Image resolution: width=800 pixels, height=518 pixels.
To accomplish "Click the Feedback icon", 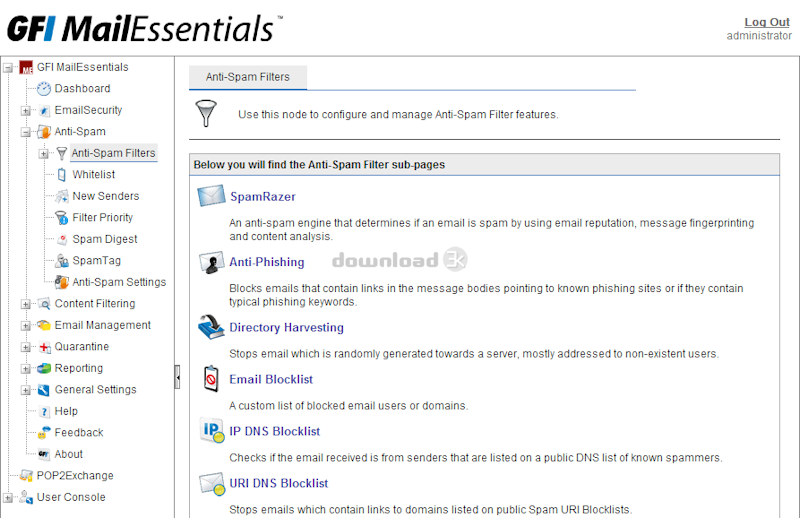I will pos(44,433).
